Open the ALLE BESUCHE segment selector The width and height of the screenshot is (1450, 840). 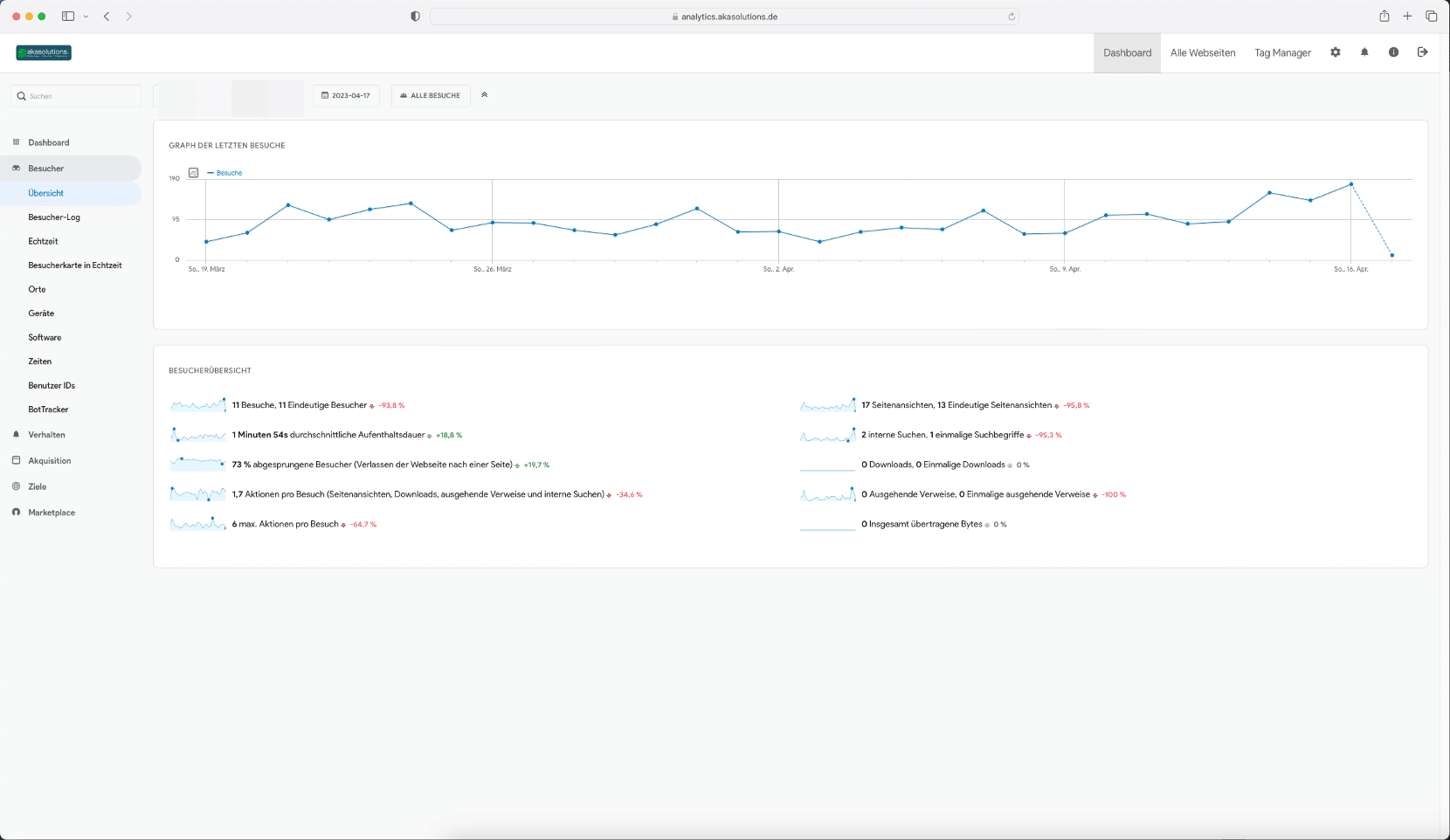[431, 95]
